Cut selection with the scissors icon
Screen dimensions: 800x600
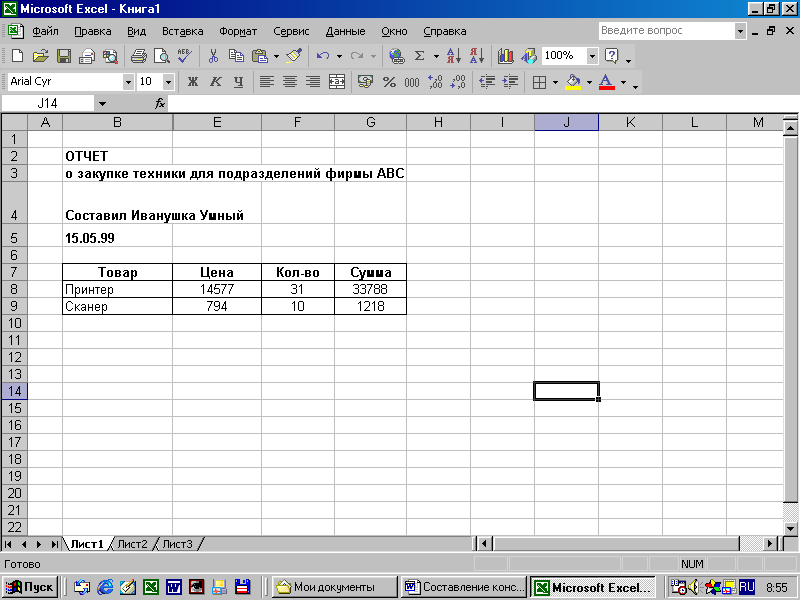(x=213, y=56)
